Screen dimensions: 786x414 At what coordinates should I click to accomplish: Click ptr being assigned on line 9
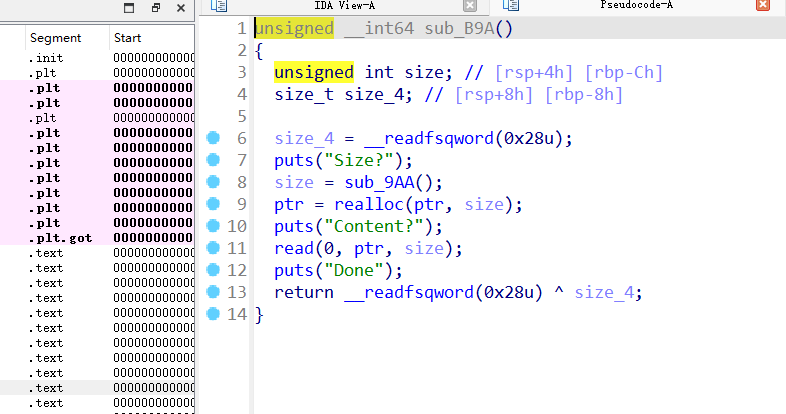point(289,204)
